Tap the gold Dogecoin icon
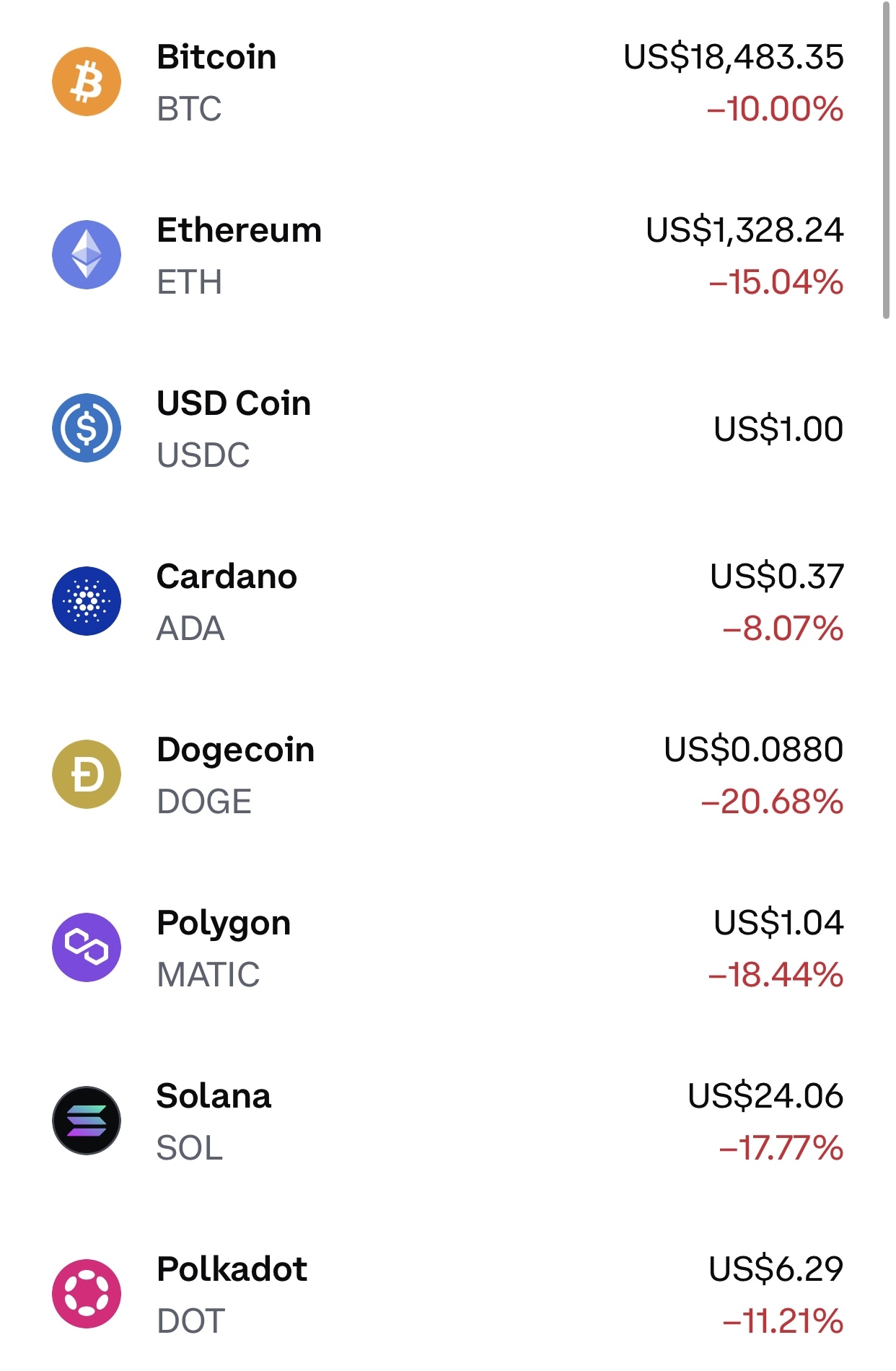The height and width of the screenshot is (1371, 896). tap(87, 774)
